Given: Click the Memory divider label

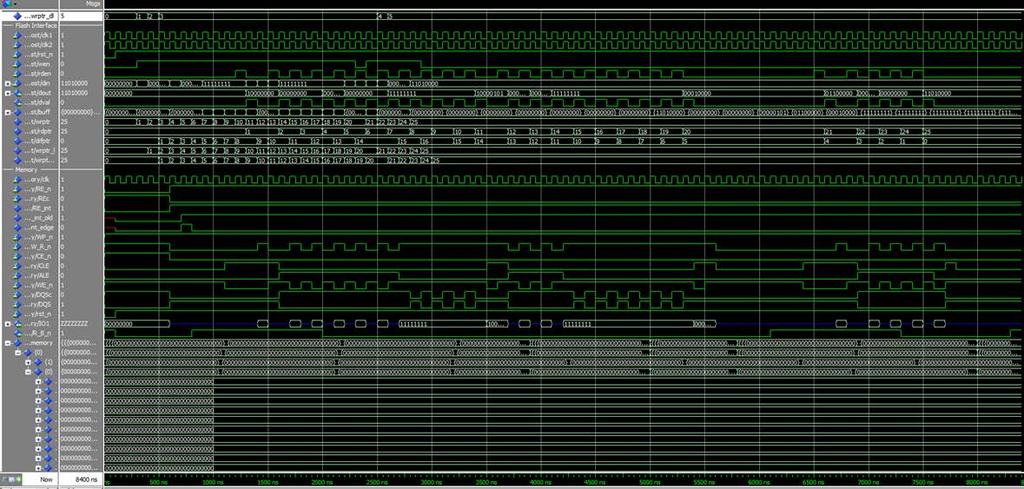Looking at the screenshot, I should pyautogui.click(x=27, y=170).
